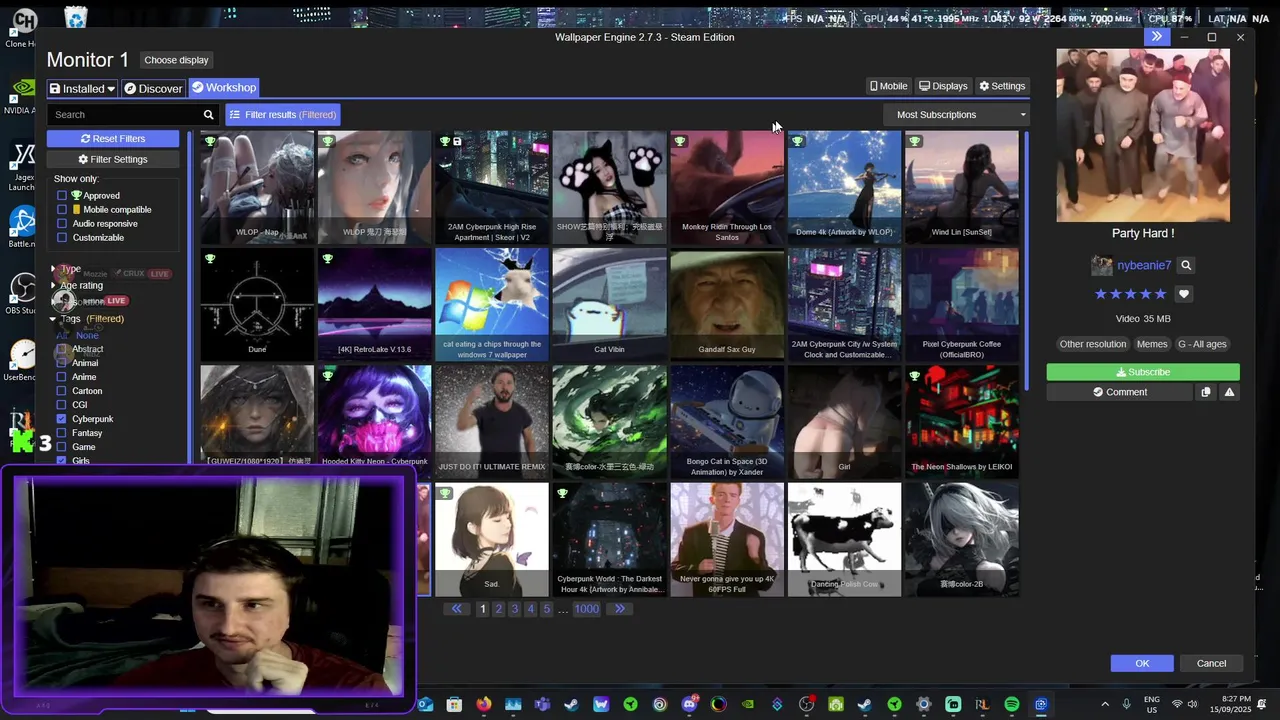Select the Dancing Polish Cow wallpaper thumbnail
This screenshot has height=720, width=1280.
point(844,540)
